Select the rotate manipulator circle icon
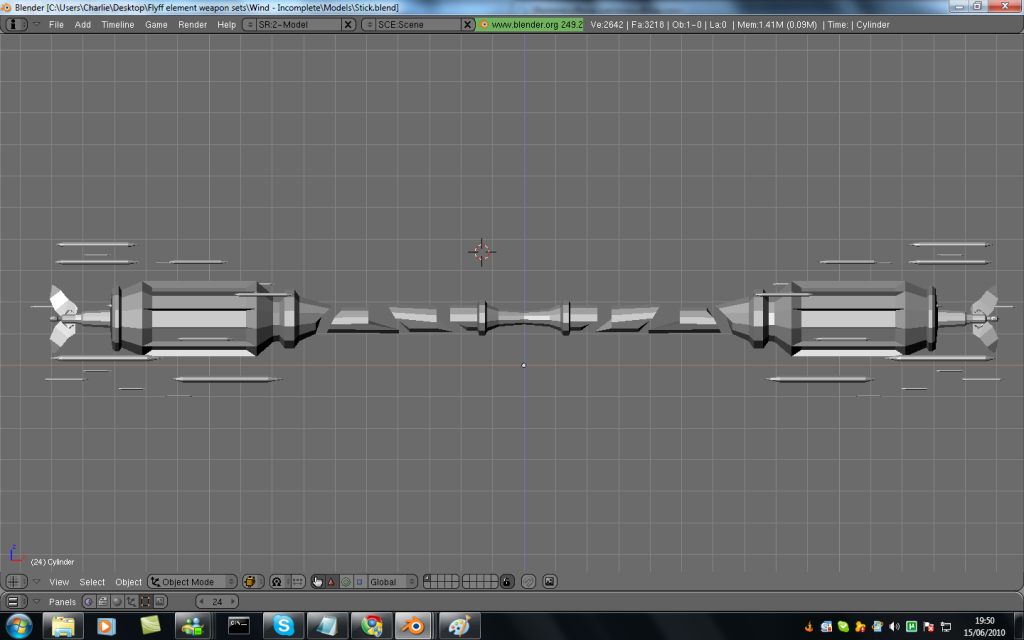This screenshot has height=640, width=1024. 346,581
